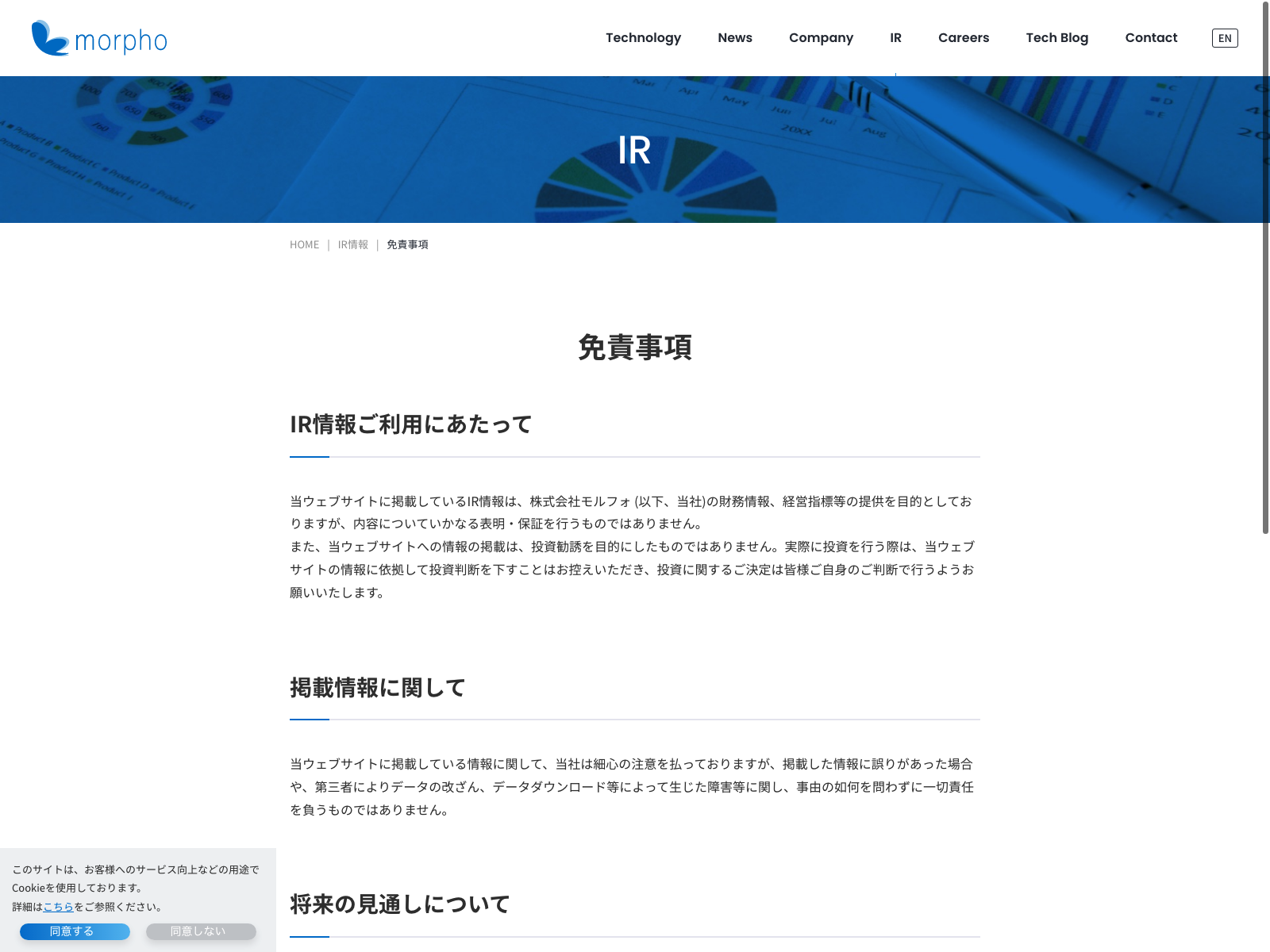Click the IR情報ご利用にあたって section heading
The height and width of the screenshot is (952, 1270).
tap(410, 424)
